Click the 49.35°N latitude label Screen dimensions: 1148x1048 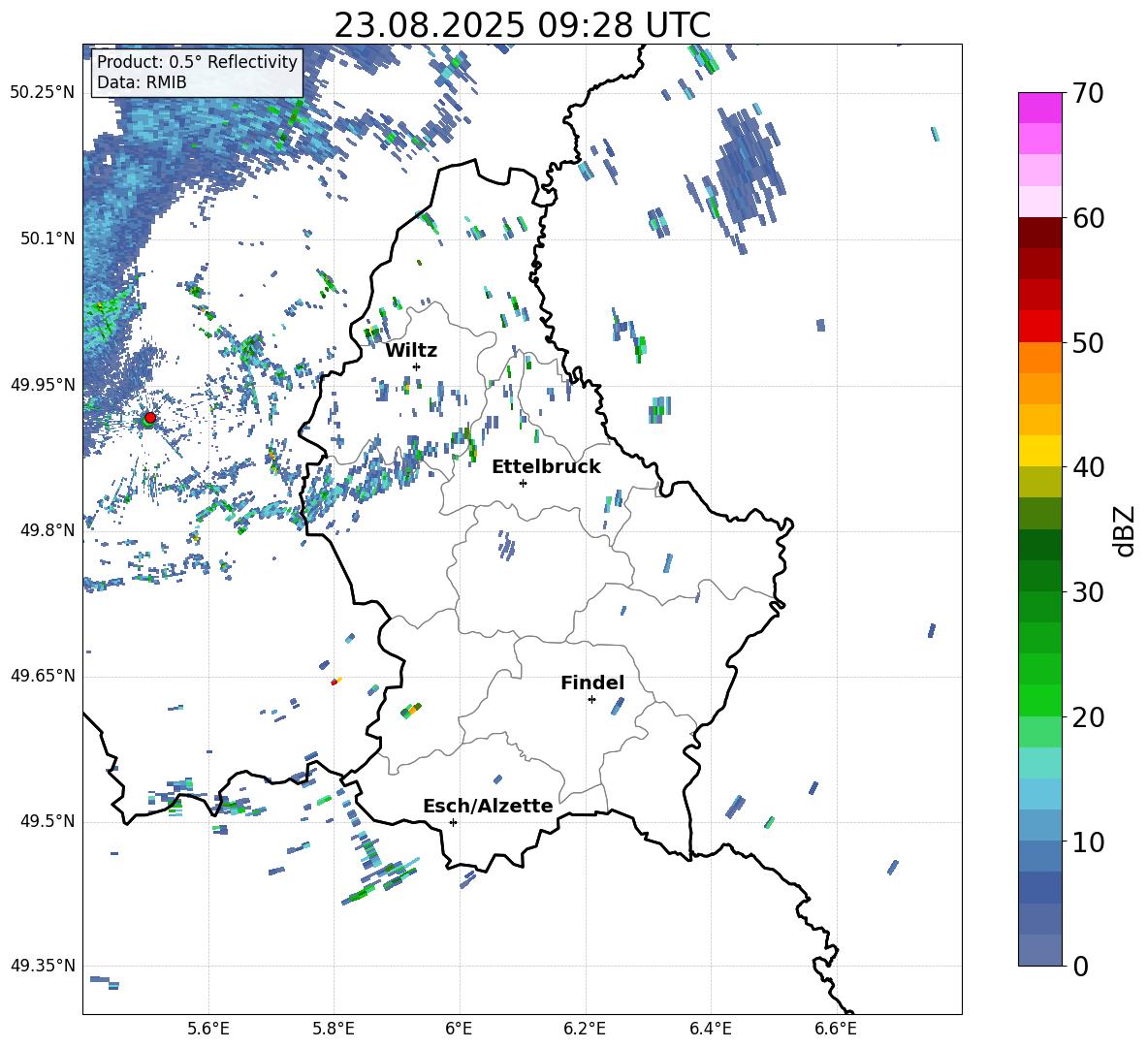43,966
